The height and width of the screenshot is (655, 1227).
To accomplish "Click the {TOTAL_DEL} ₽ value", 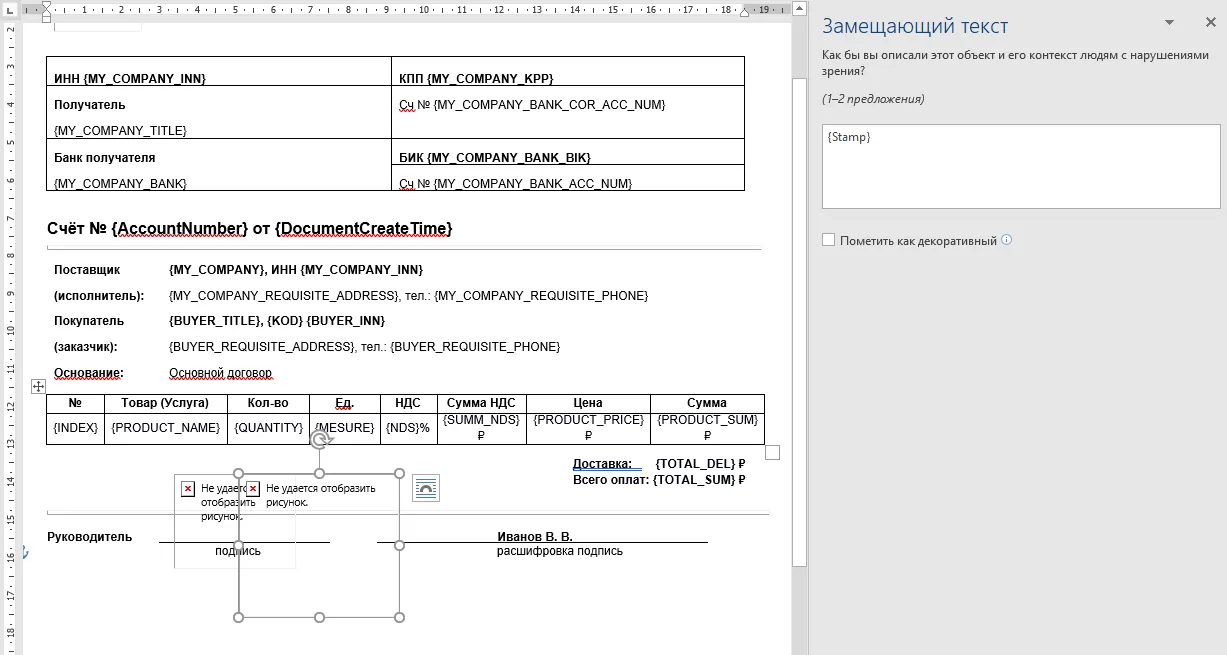I will [701, 464].
